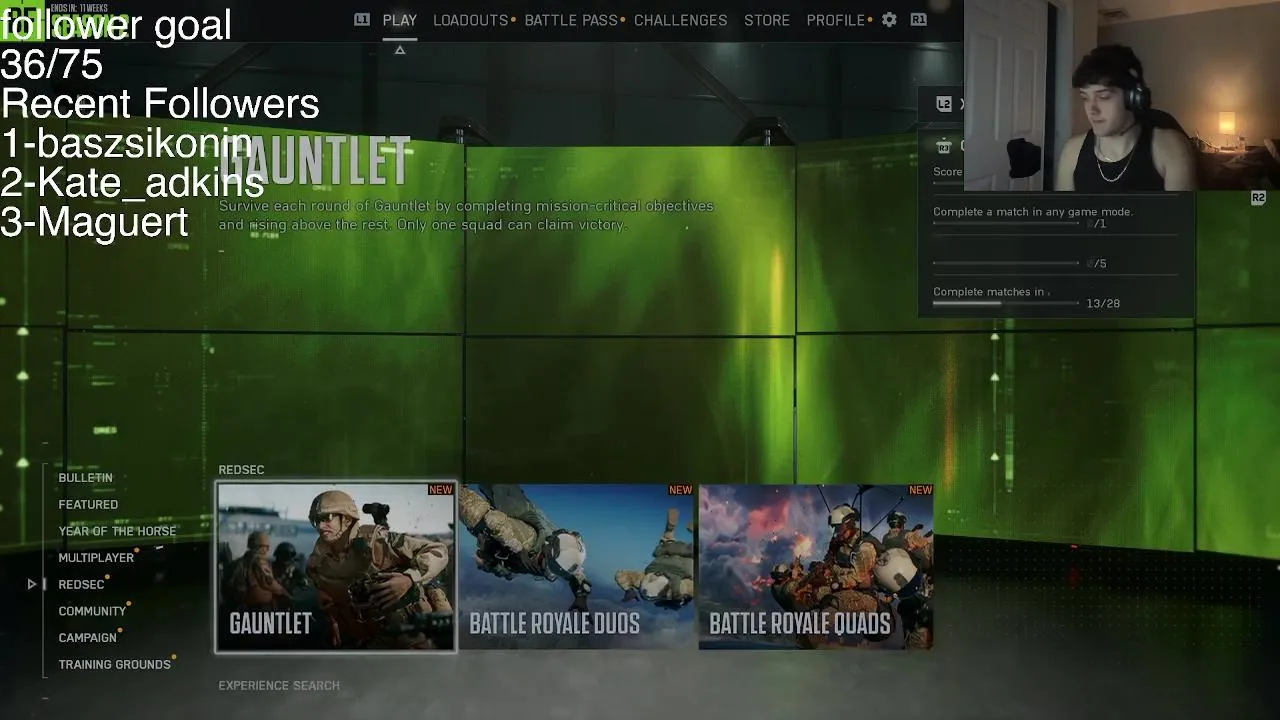Click follower name '2-Kate_adkins'

pos(132,183)
